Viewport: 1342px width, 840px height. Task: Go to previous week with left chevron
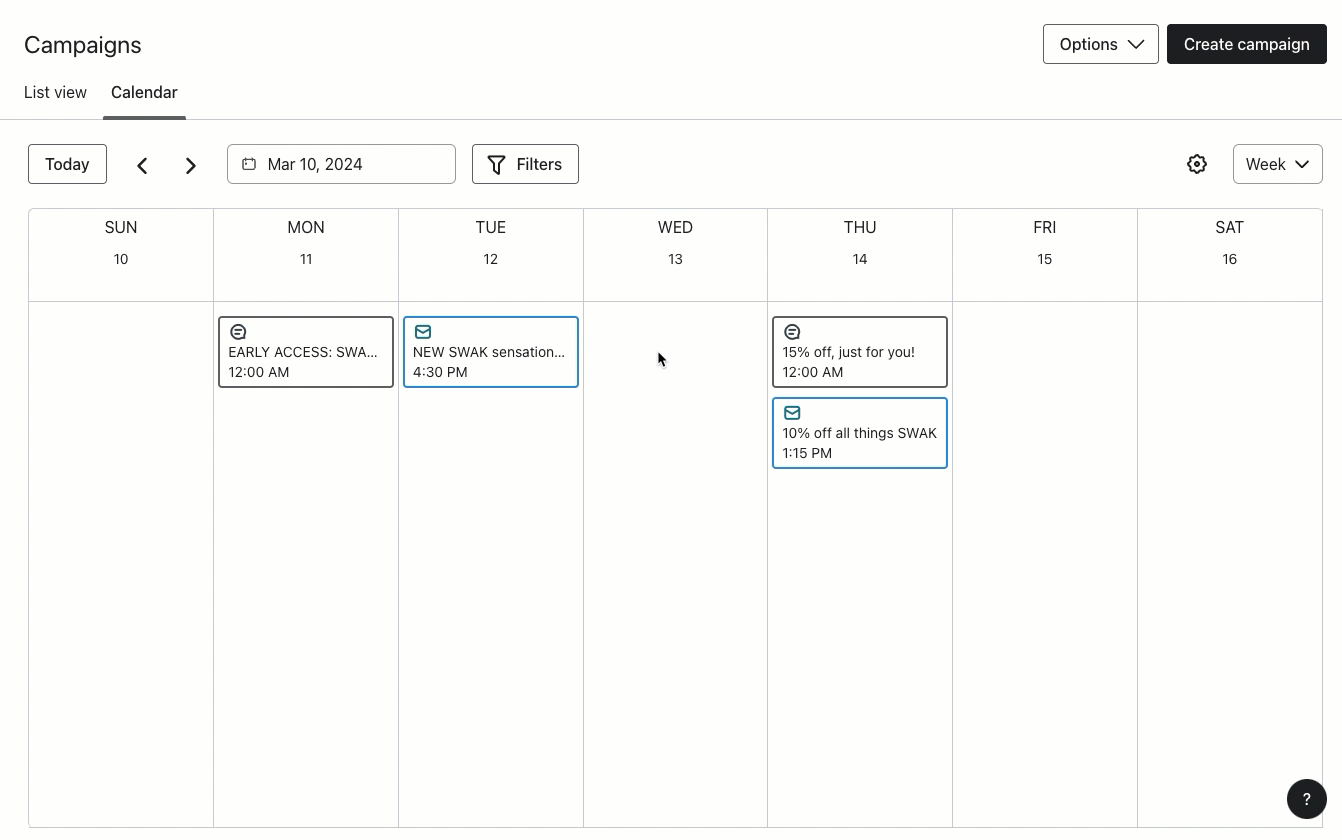point(142,164)
